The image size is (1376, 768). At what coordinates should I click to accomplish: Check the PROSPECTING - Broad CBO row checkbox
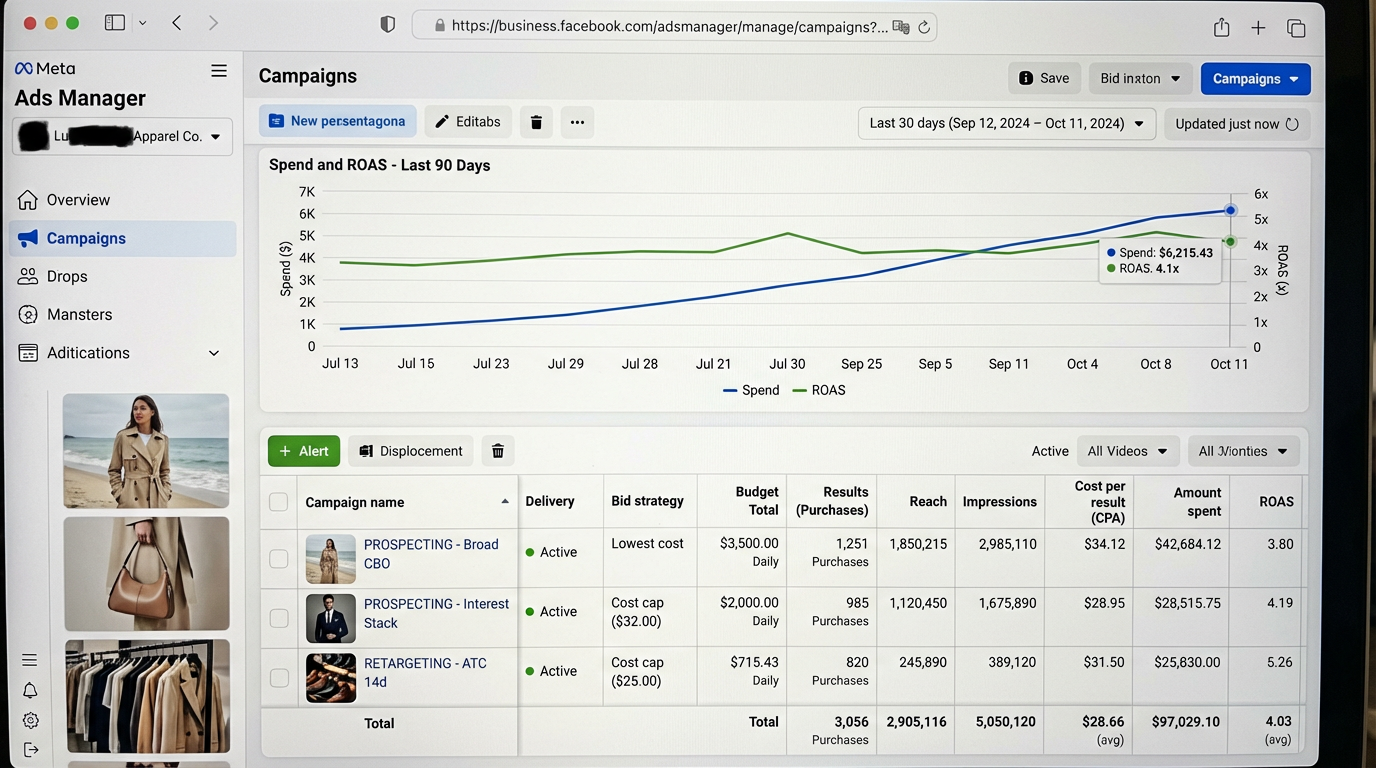(279, 559)
